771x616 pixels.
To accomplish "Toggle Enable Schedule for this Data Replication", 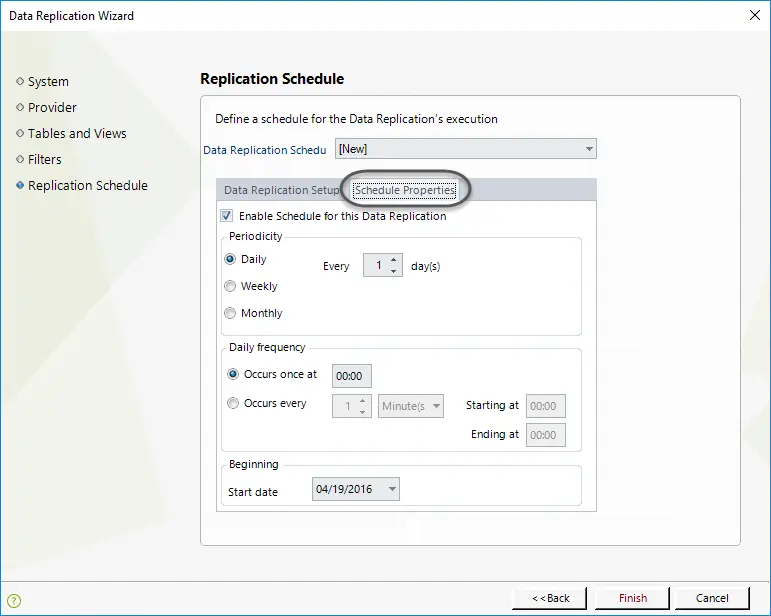I will pos(227,216).
